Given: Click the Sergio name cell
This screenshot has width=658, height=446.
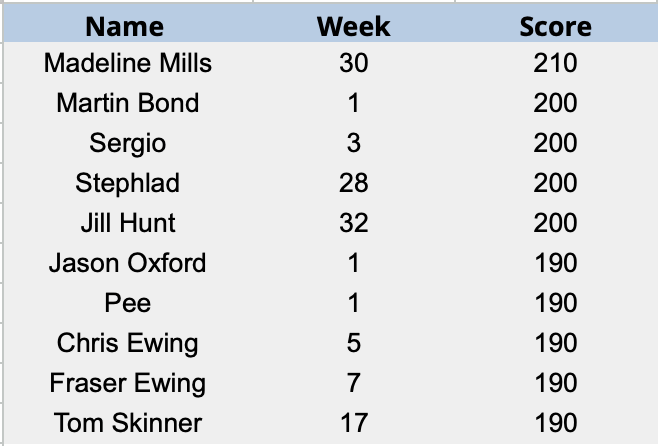Looking at the screenshot, I should 128,143.
